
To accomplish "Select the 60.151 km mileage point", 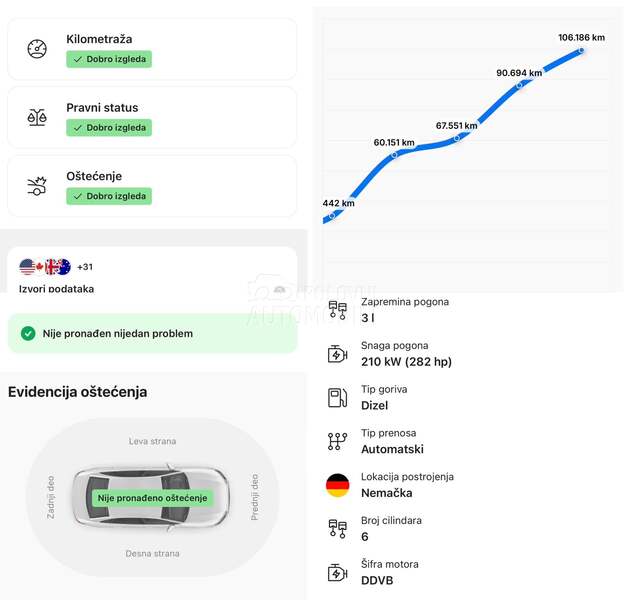I will (394, 155).
